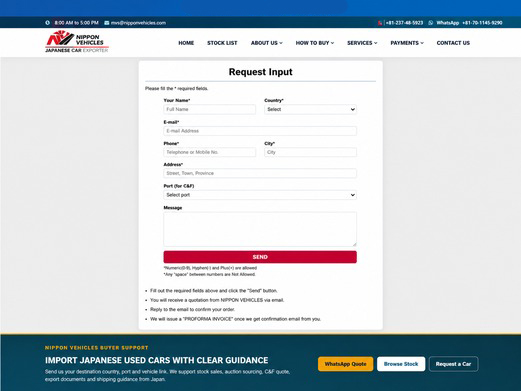Image resolution: width=521 pixels, height=391 pixels.
Task: Click the "Request Input" heading
Action: pos(261,72)
